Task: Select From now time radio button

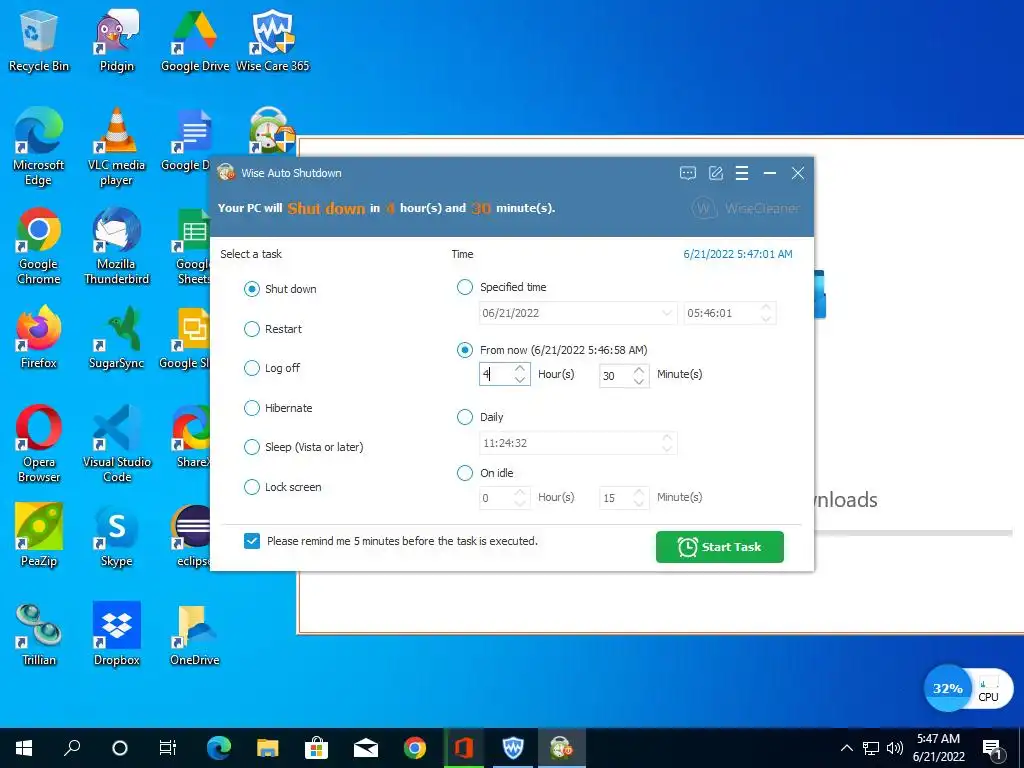Action: (464, 350)
